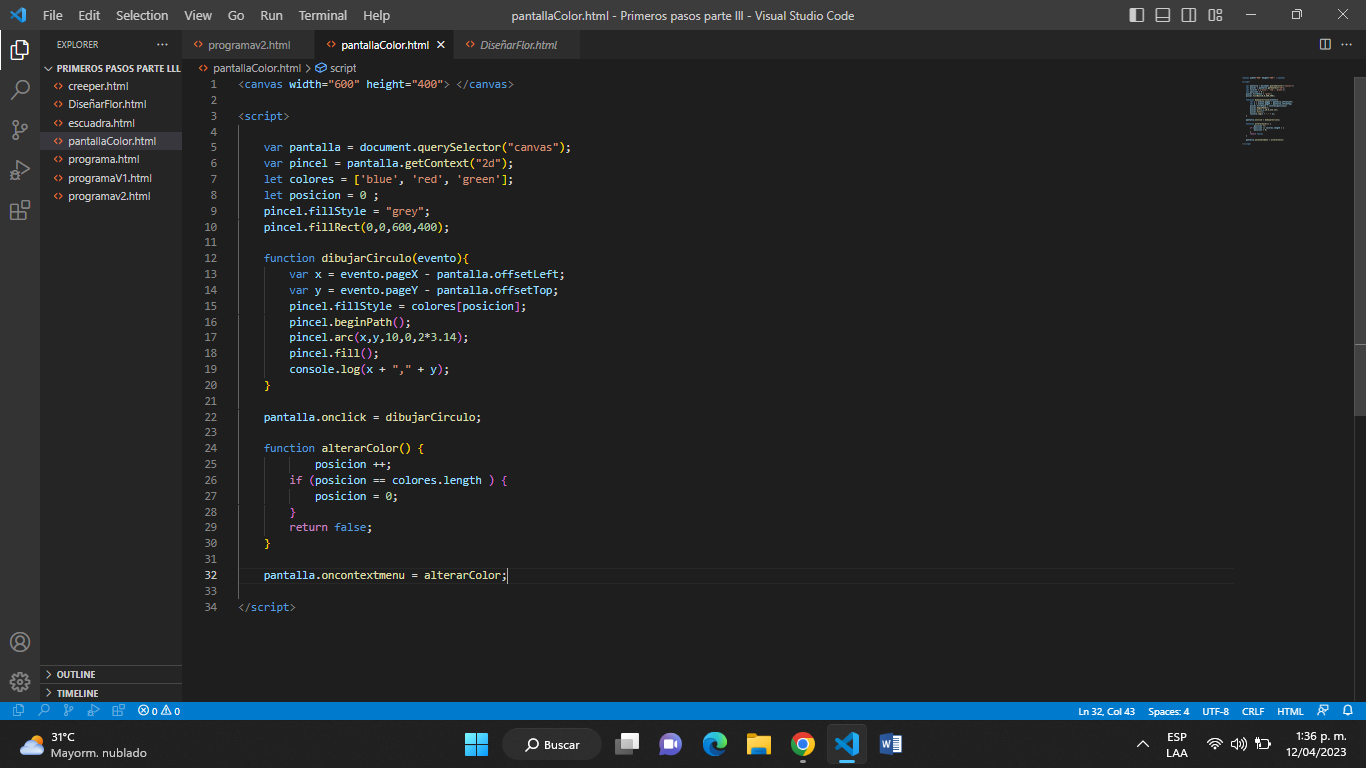Viewport: 1366px width, 768px height.
Task: Click the feedback icon in status bar
Action: (x=1323, y=711)
